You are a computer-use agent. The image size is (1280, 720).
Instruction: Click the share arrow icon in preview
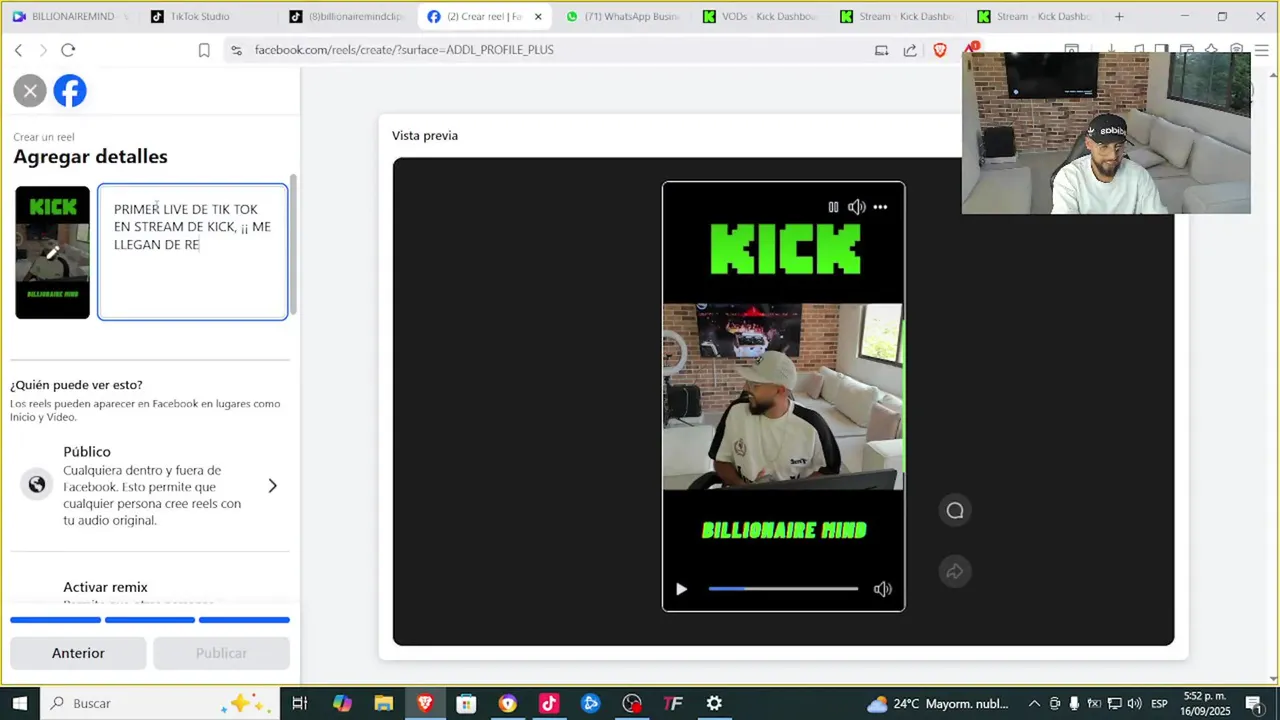955,572
